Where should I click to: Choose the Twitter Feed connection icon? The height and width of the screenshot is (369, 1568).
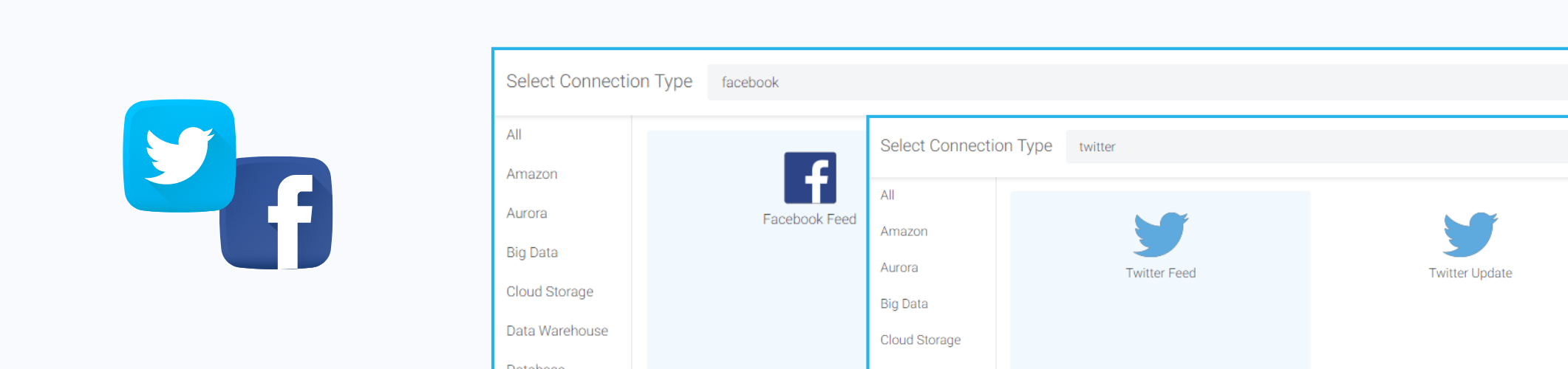(x=1161, y=235)
